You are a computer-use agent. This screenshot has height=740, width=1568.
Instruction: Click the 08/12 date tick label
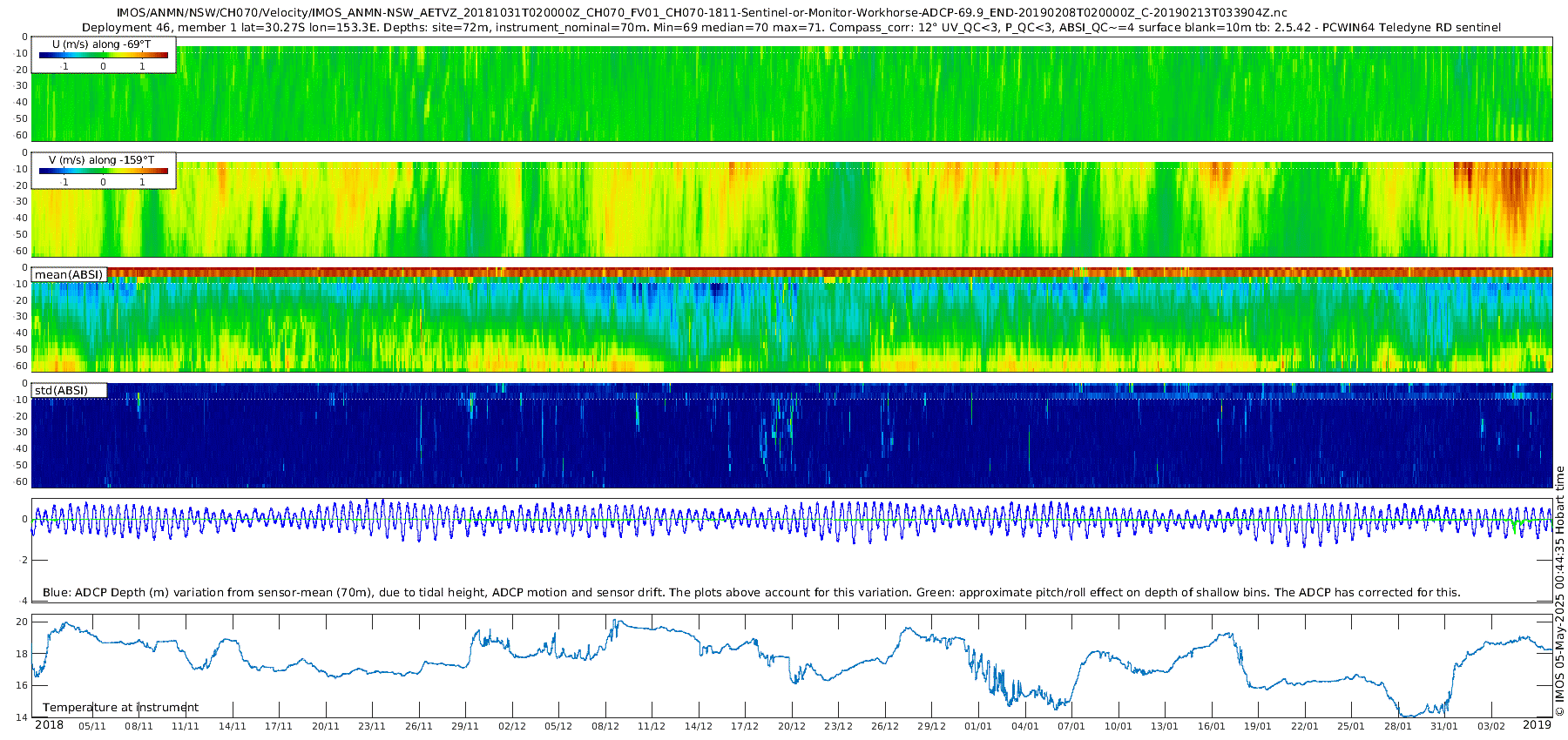[605, 726]
